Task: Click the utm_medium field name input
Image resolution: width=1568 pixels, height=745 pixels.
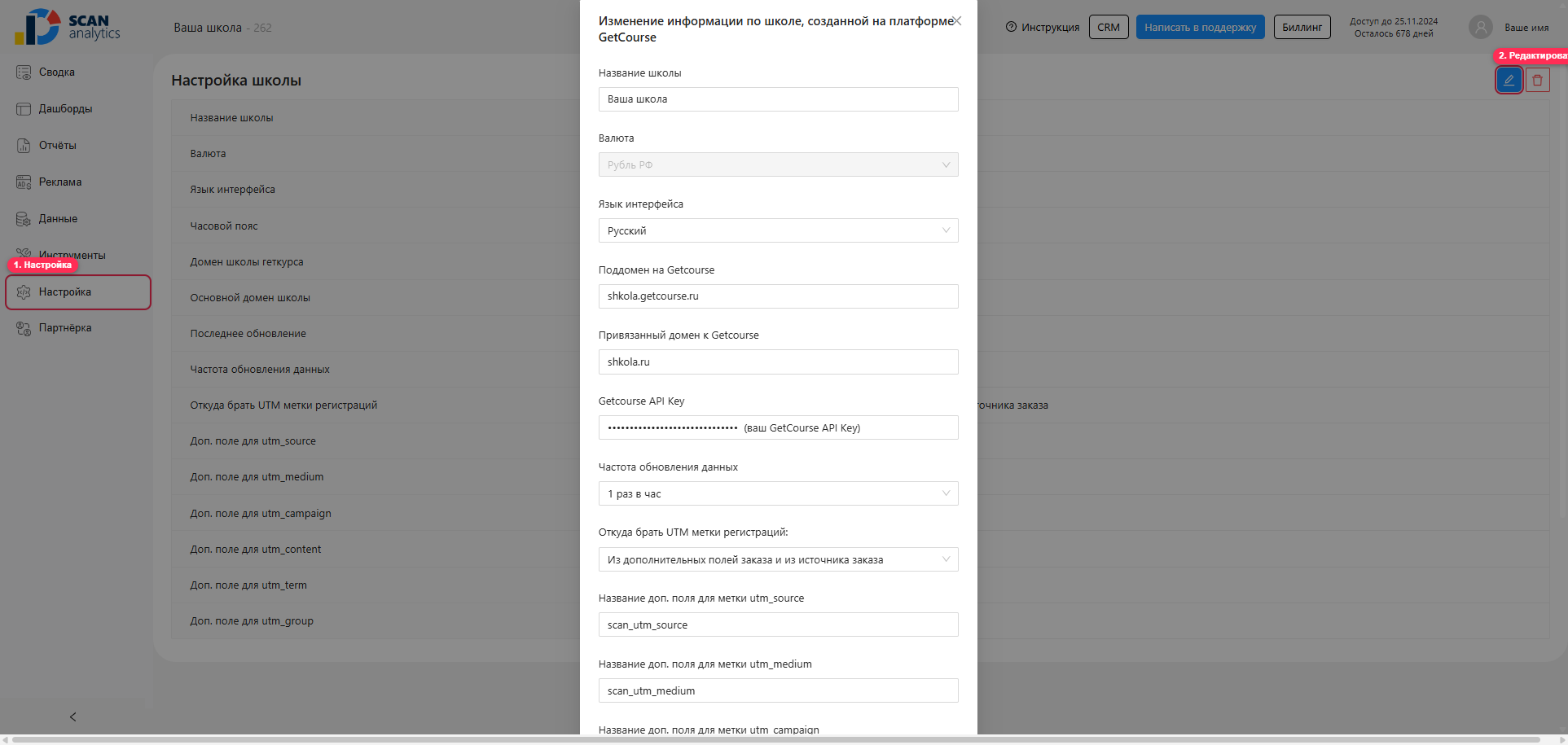Action: pyautogui.click(x=778, y=690)
